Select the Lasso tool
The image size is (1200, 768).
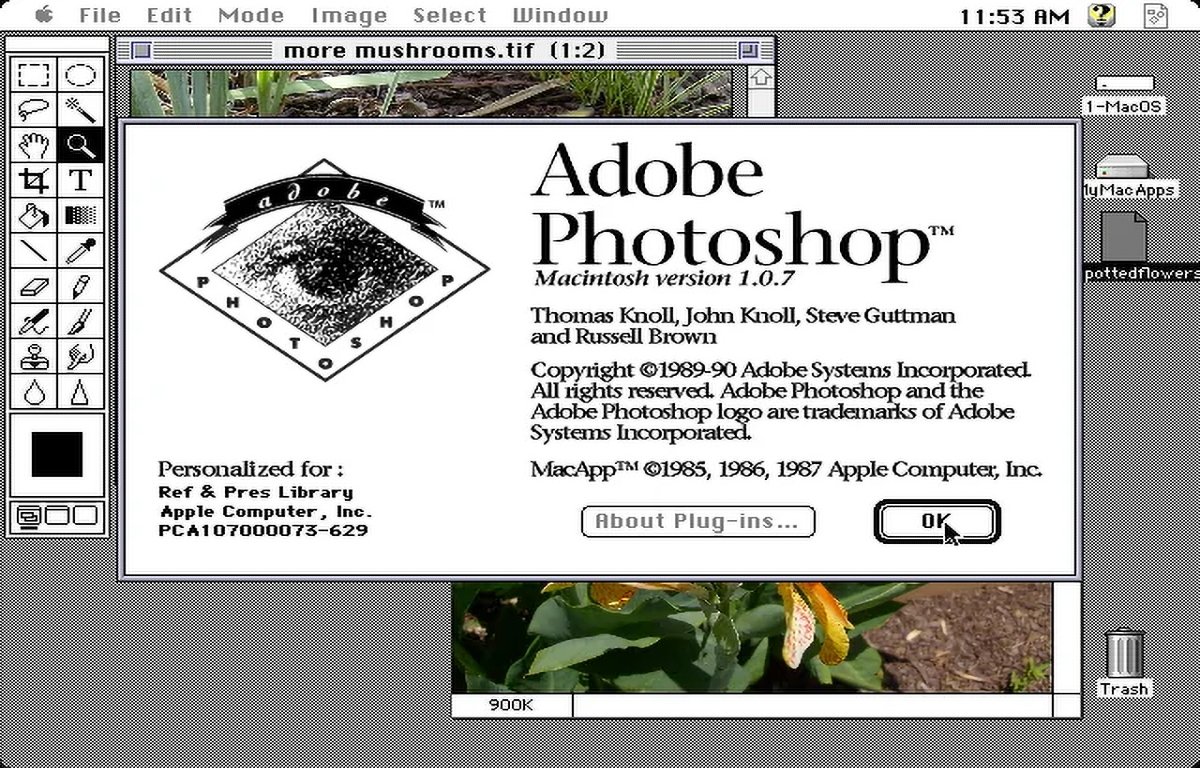(x=34, y=109)
